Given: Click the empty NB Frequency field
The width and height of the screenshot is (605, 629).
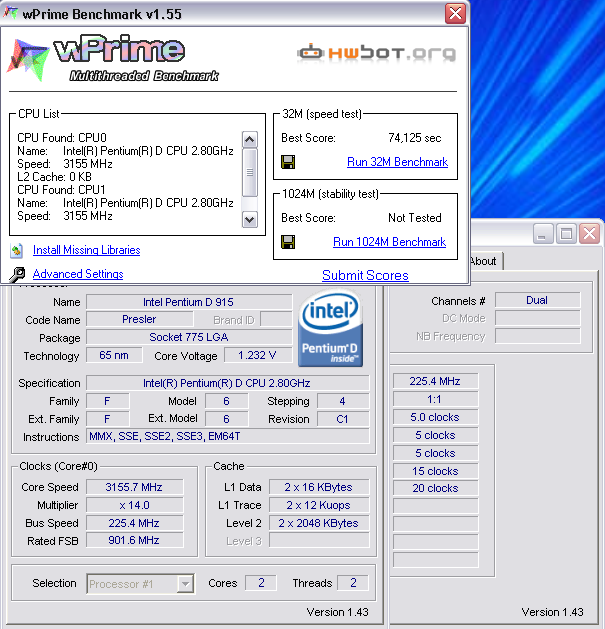Looking at the screenshot, I should [537, 336].
